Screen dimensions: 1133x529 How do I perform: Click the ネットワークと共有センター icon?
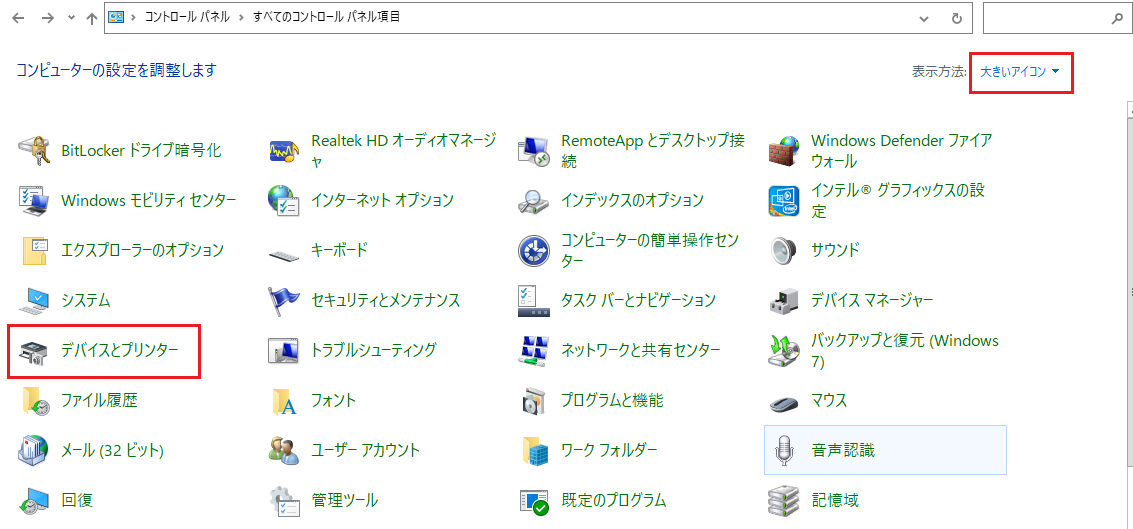point(534,350)
